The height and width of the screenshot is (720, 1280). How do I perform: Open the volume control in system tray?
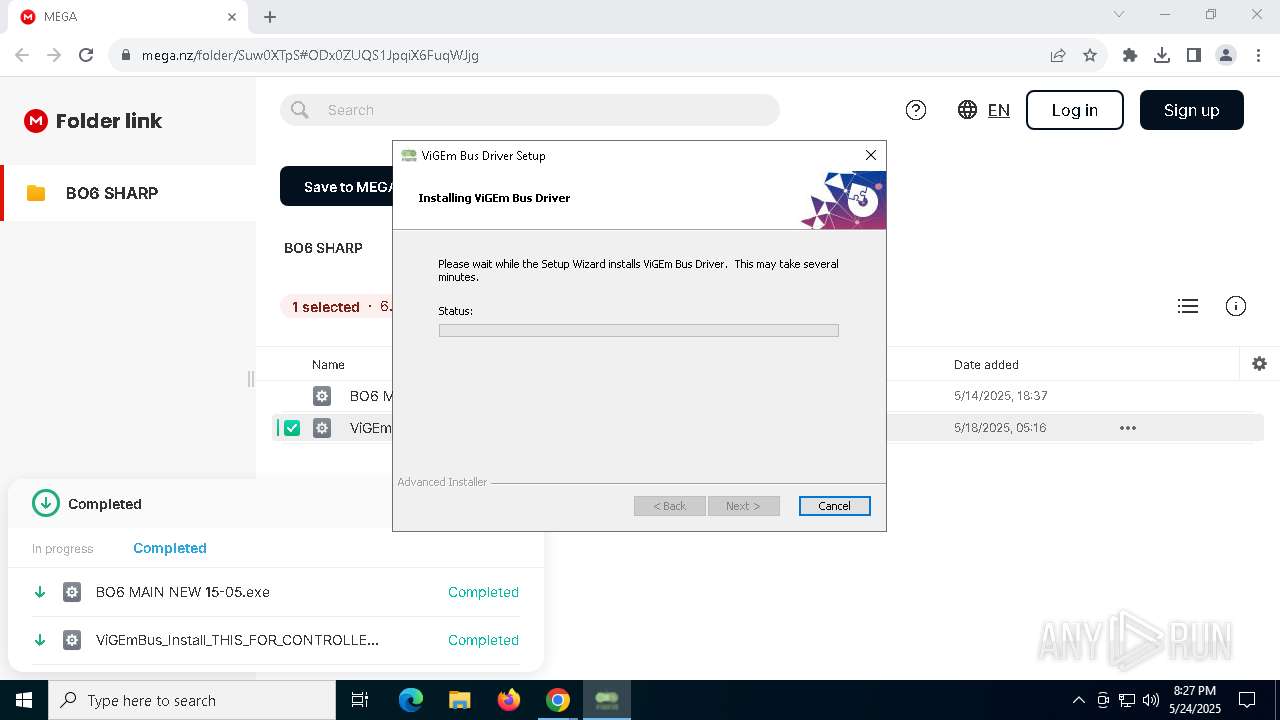tap(1151, 700)
